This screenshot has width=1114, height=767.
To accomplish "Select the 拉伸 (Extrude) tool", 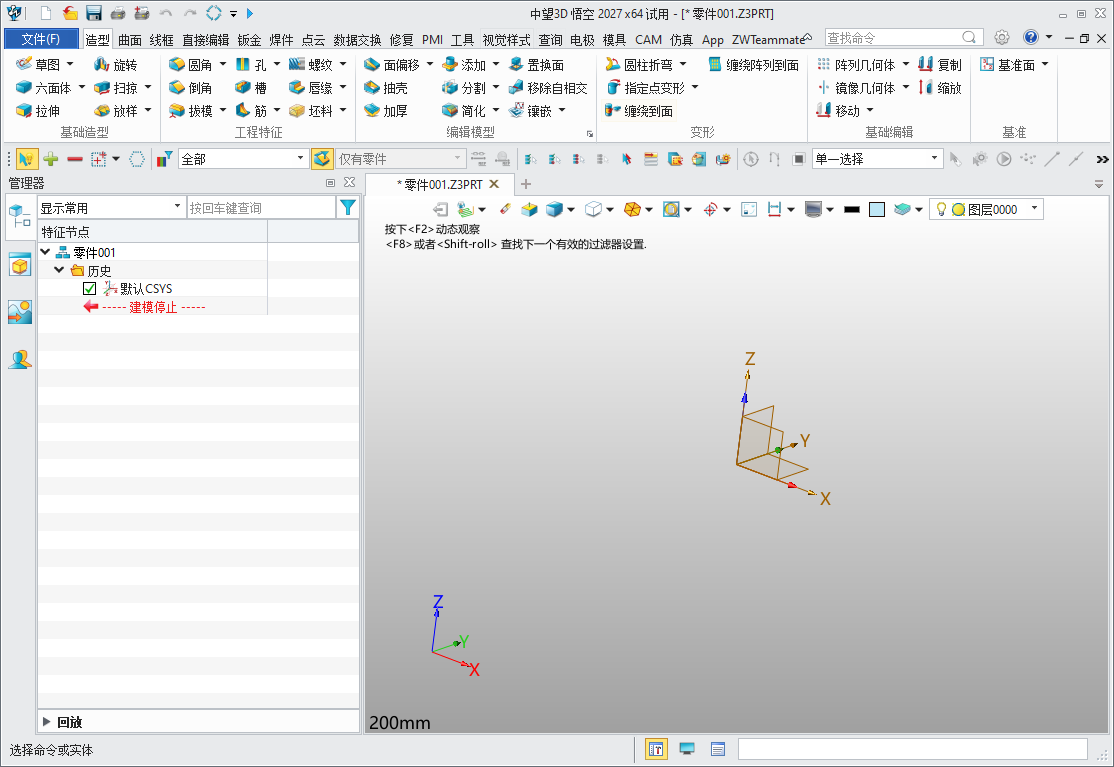I will point(38,111).
